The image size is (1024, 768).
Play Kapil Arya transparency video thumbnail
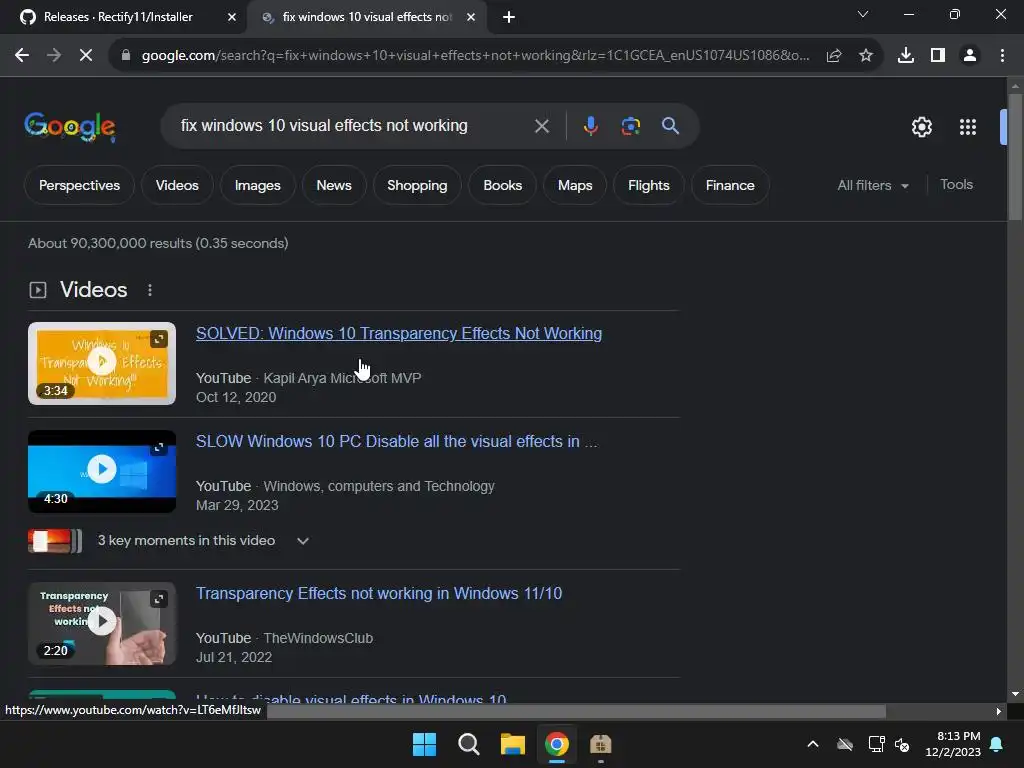click(x=102, y=363)
